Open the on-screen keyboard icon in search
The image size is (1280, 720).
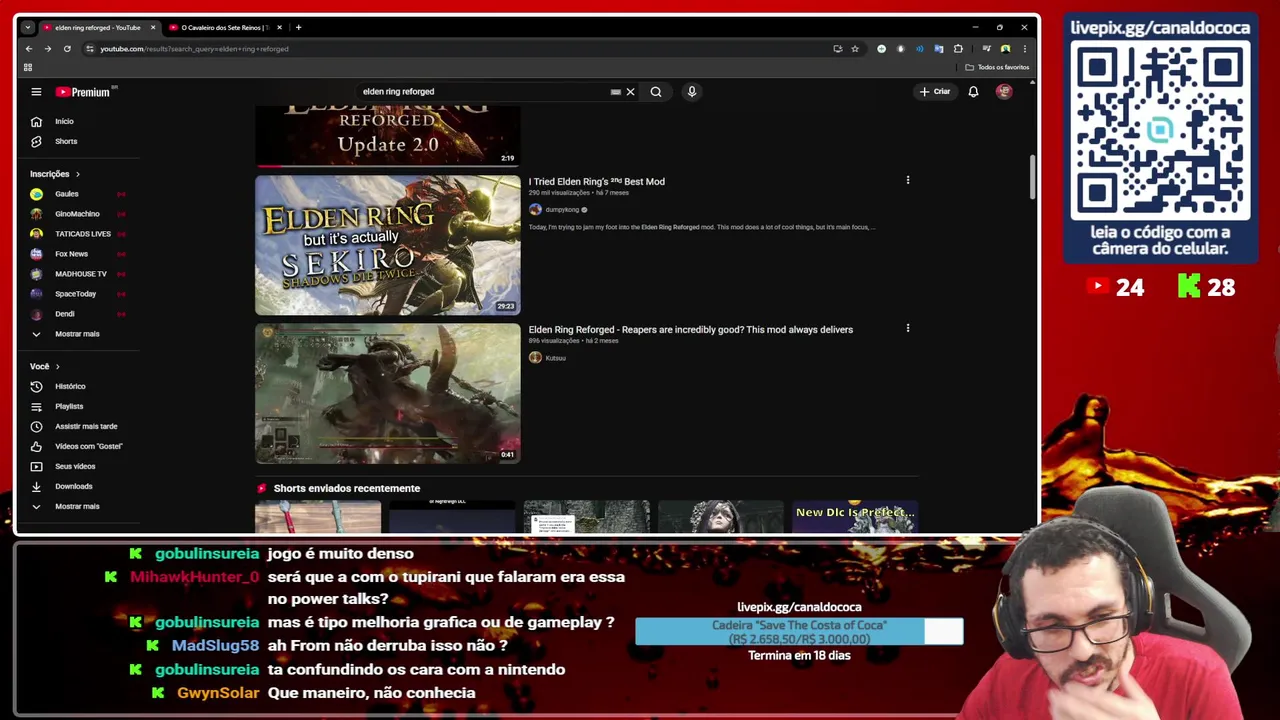click(615, 92)
